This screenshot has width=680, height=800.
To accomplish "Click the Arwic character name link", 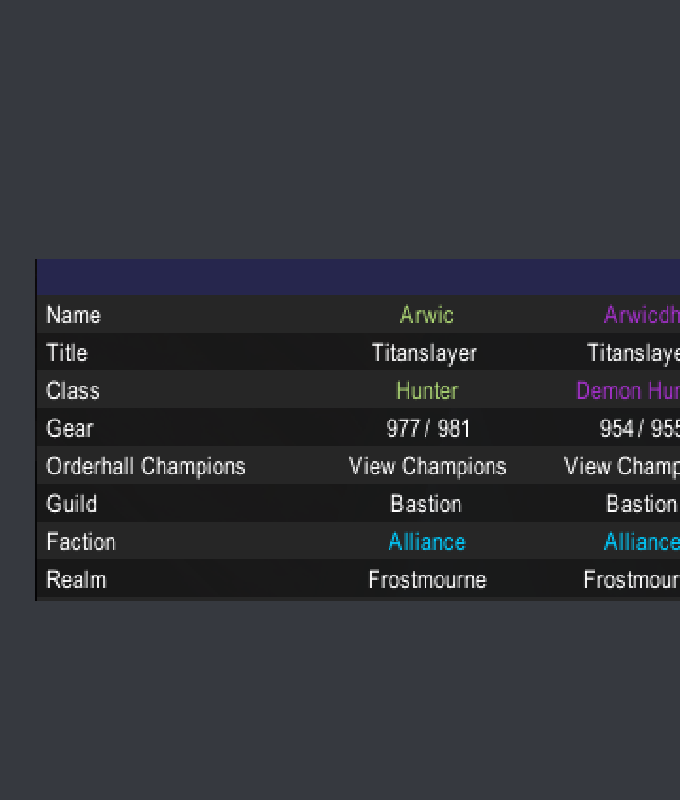I will click(x=427, y=315).
